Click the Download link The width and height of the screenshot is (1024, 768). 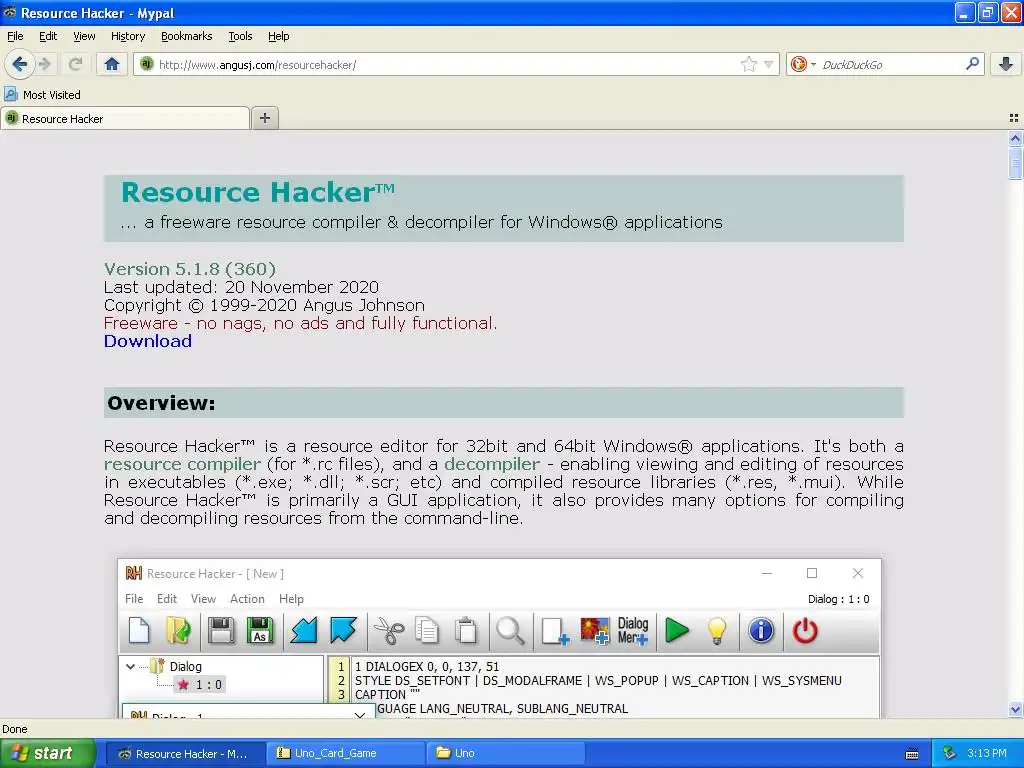148,341
